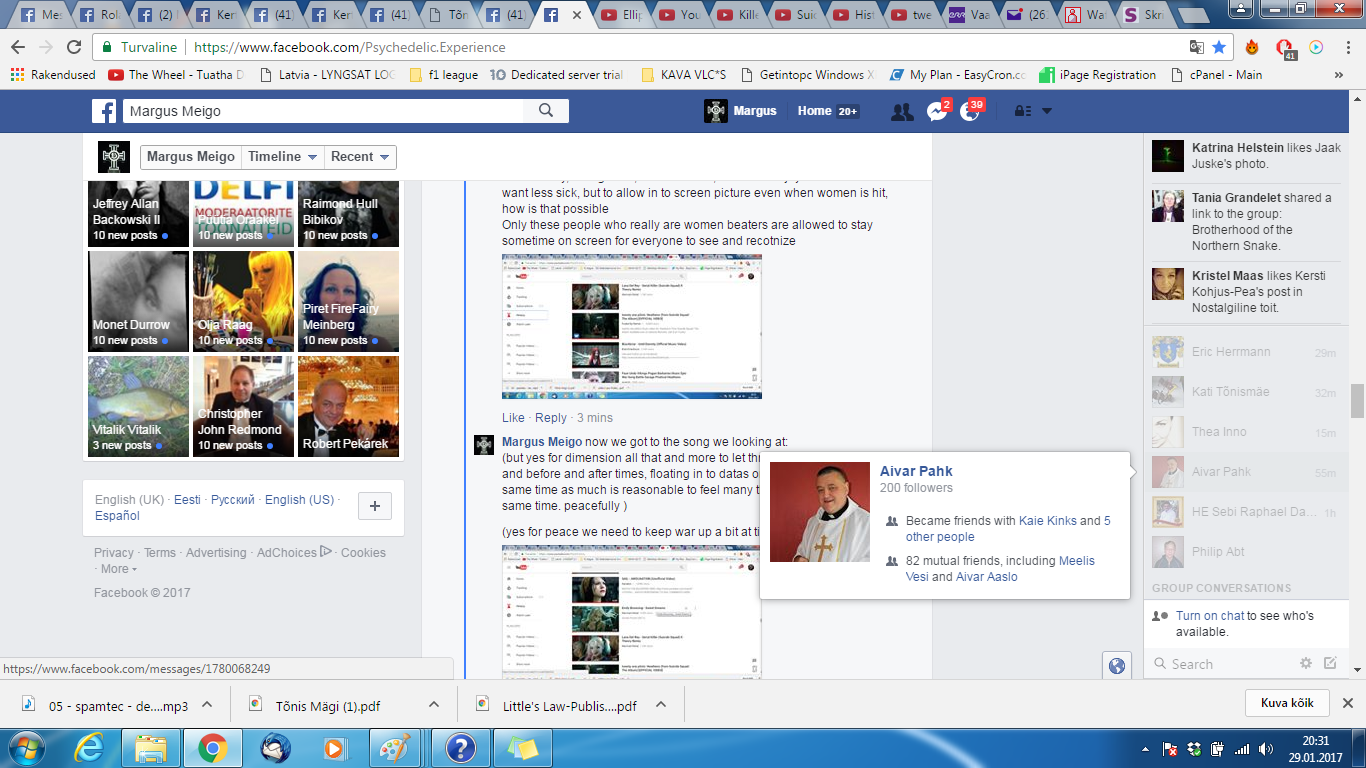
Task: Open privacy shortcuts lock icon
Action: [1022, 111]
